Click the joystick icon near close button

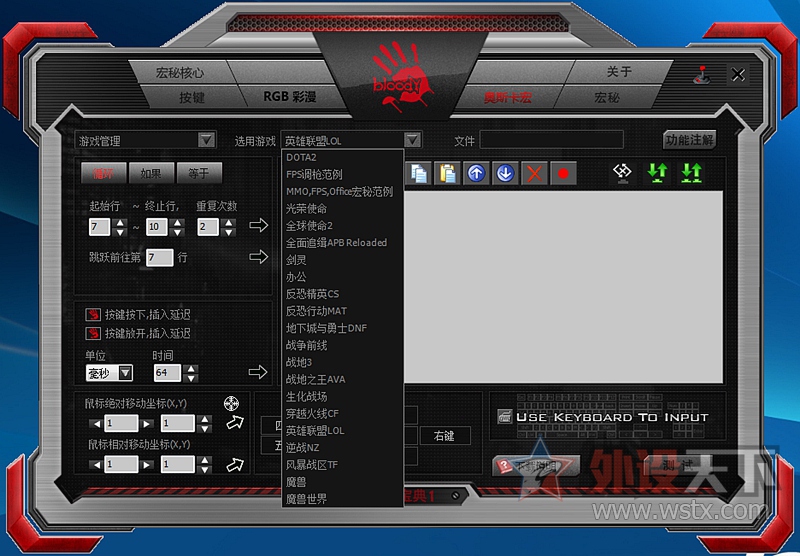[x=703, y=75]
